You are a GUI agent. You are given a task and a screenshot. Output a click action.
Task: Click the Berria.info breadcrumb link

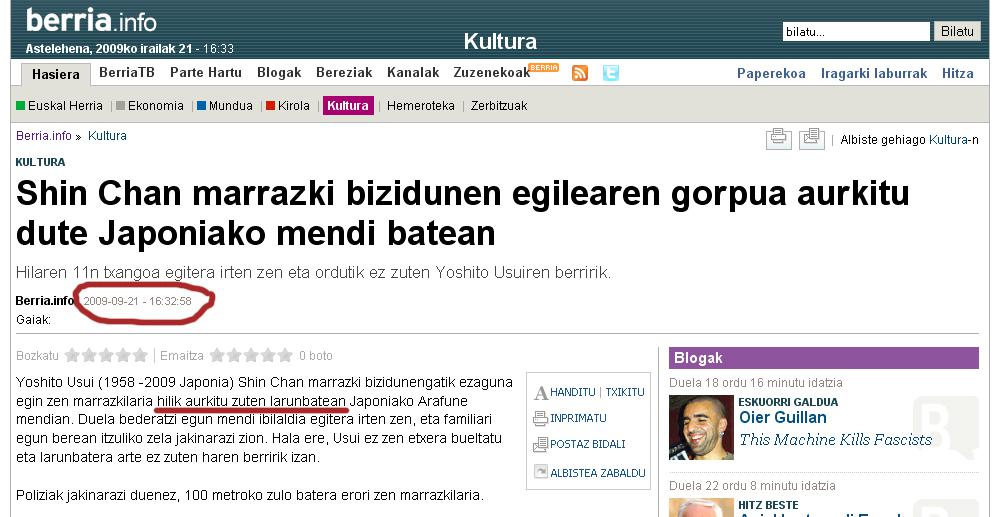point(44,136)
